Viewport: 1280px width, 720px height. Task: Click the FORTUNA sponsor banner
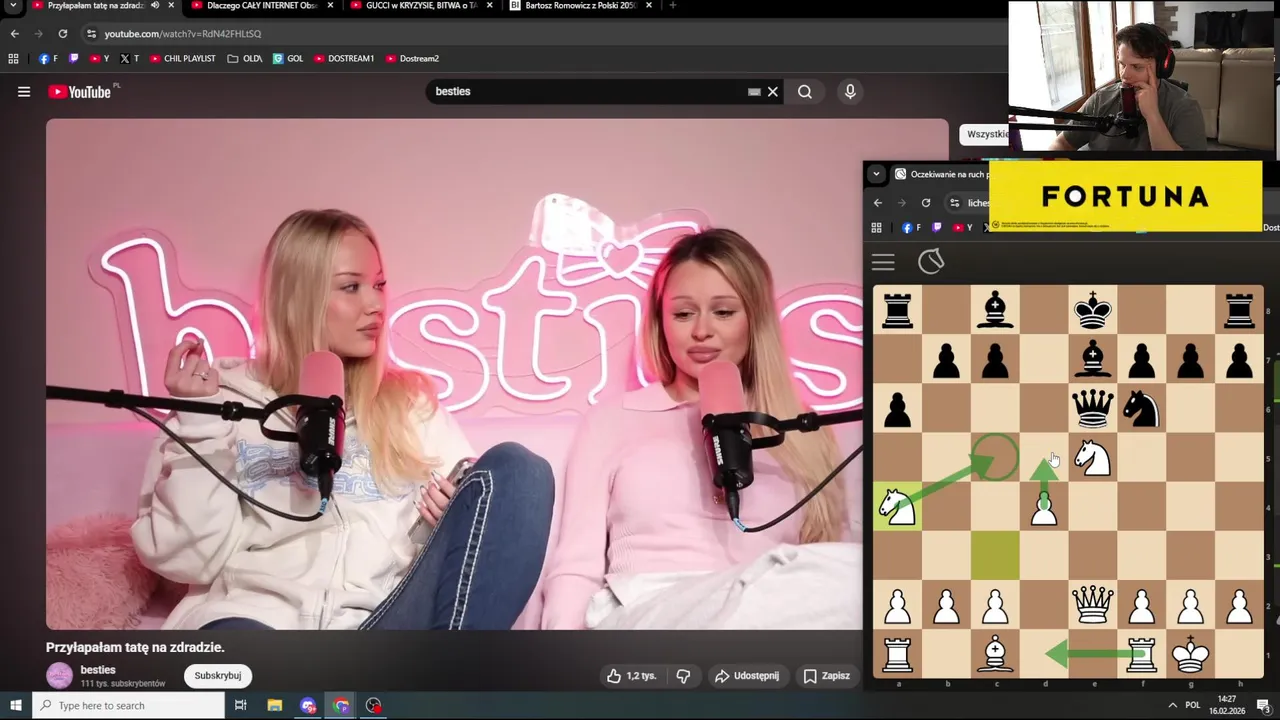(x=1125, y=197)
